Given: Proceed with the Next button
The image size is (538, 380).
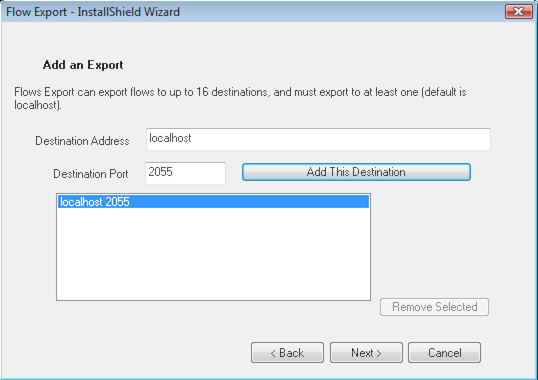Looking at the screenshot, I should [366, 352].
